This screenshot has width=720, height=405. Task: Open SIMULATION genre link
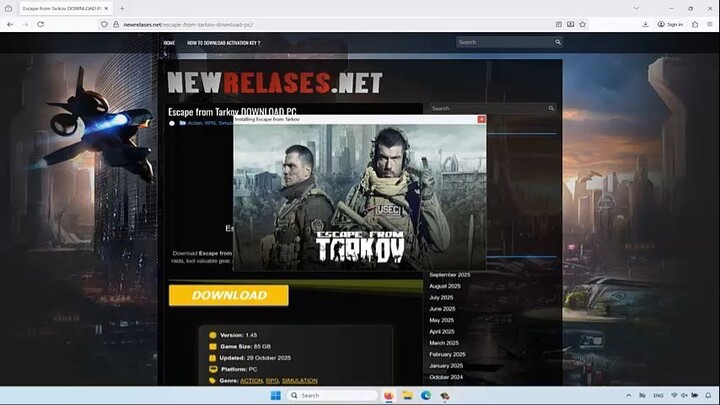(300, 381)
